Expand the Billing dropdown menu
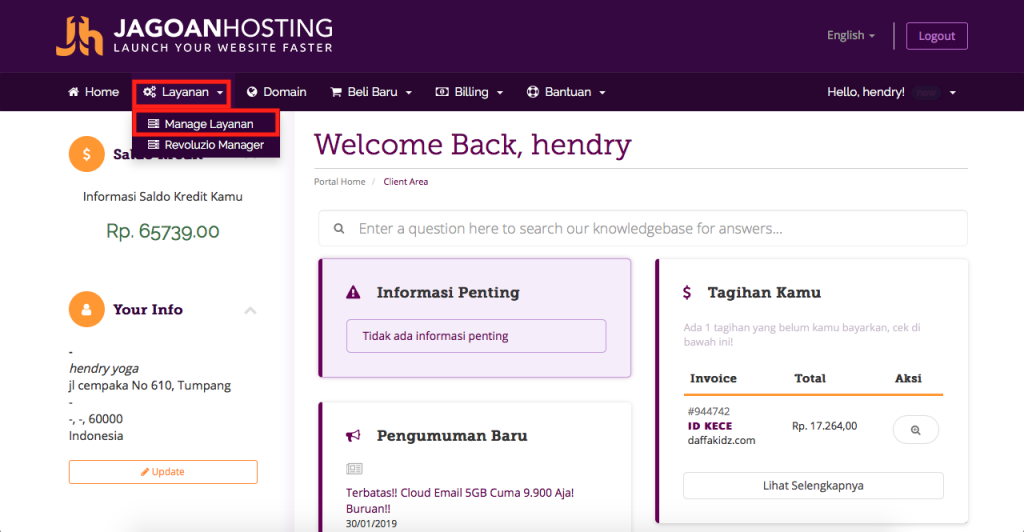This screenshot has height=532, width=1024. 469,92
